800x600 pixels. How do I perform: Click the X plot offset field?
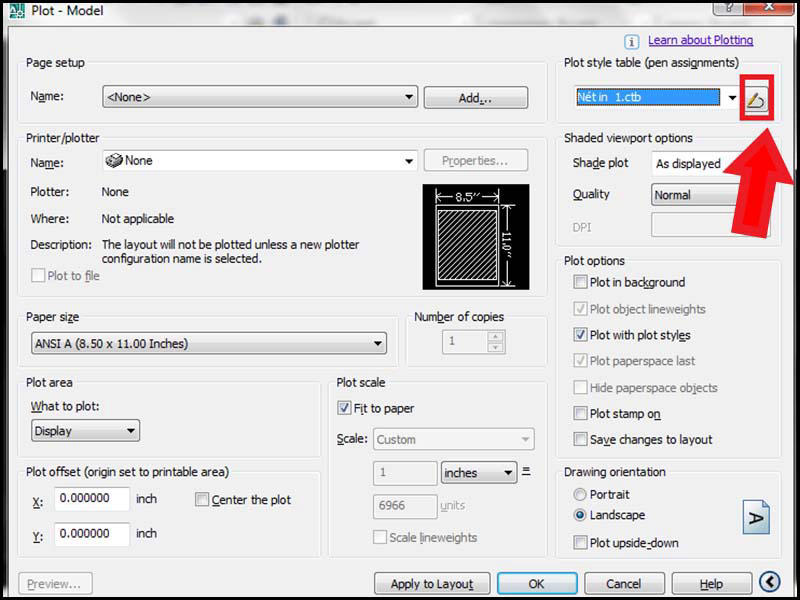pos(92,498)
